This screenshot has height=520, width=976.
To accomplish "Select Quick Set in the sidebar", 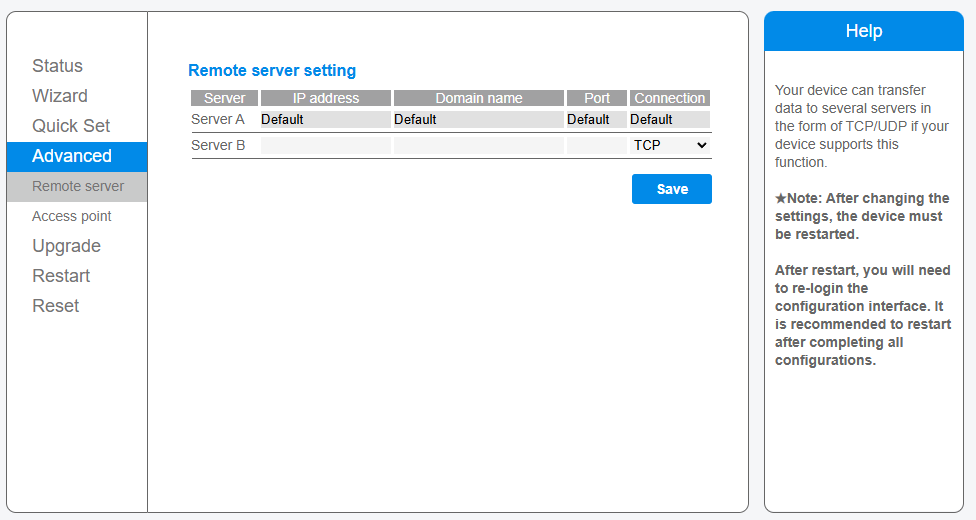I will pyautogui.click(x=71, y=126).
